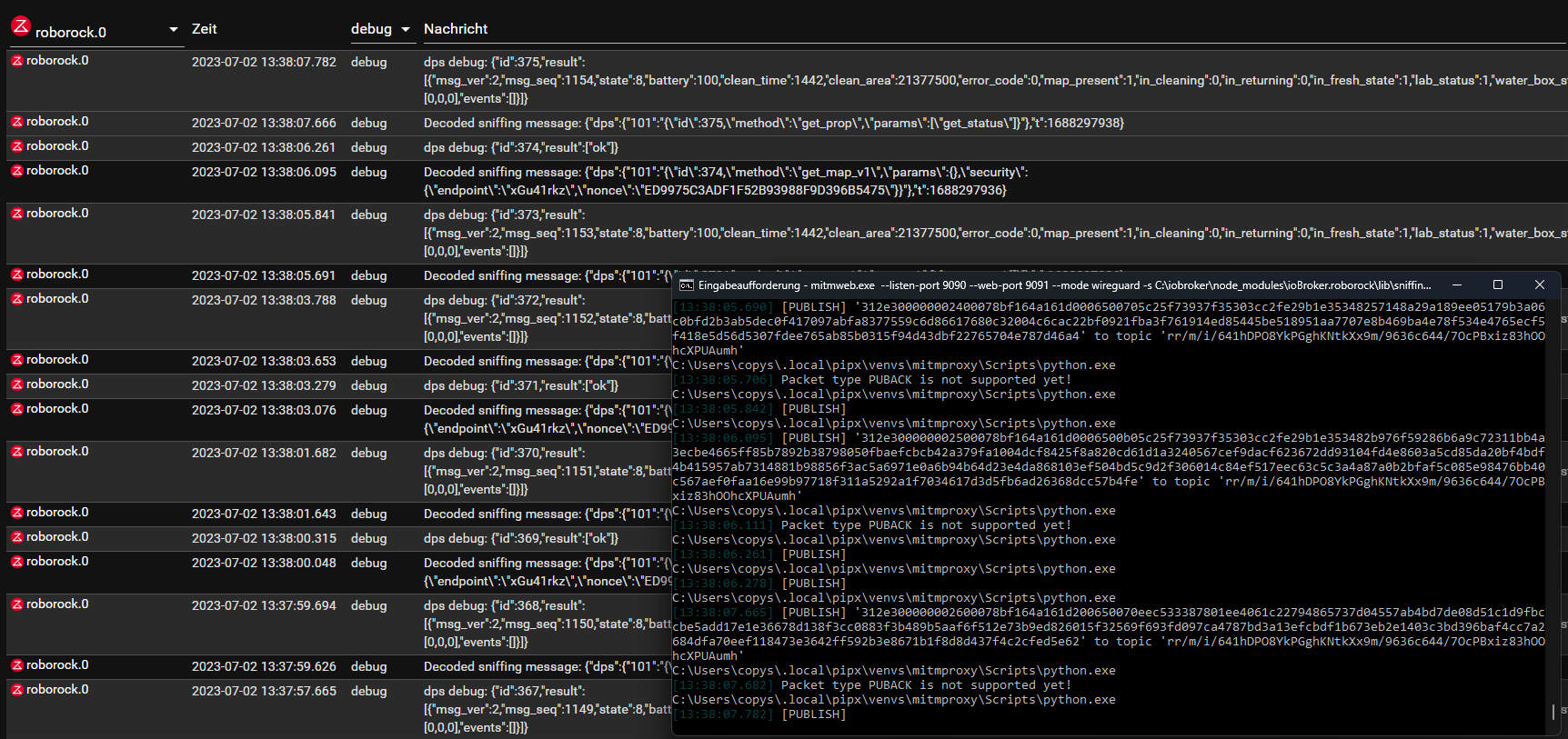Viewport: 1568px width, 739px height.
Task: Click the Zeit column header
Action: tap(205, 29)
